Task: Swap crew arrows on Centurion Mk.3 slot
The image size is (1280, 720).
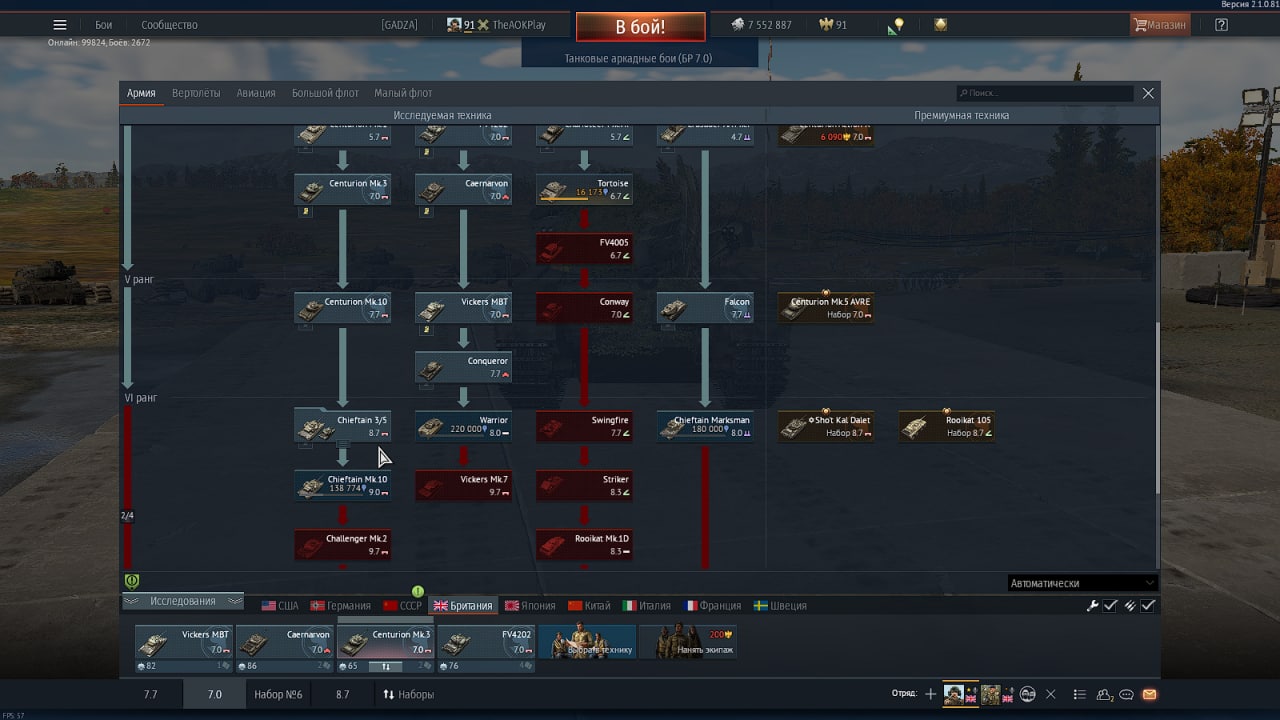Action: [x=386, y=666]
